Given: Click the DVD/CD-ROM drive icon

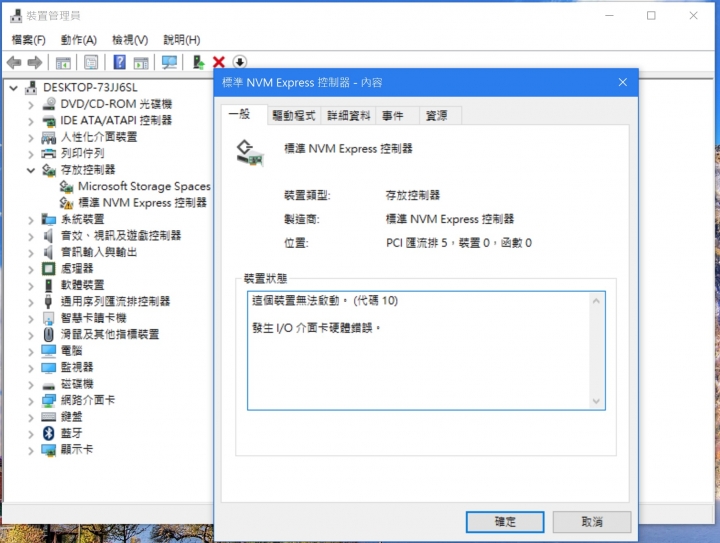Looking at the screenshot, I should [49, 104].
